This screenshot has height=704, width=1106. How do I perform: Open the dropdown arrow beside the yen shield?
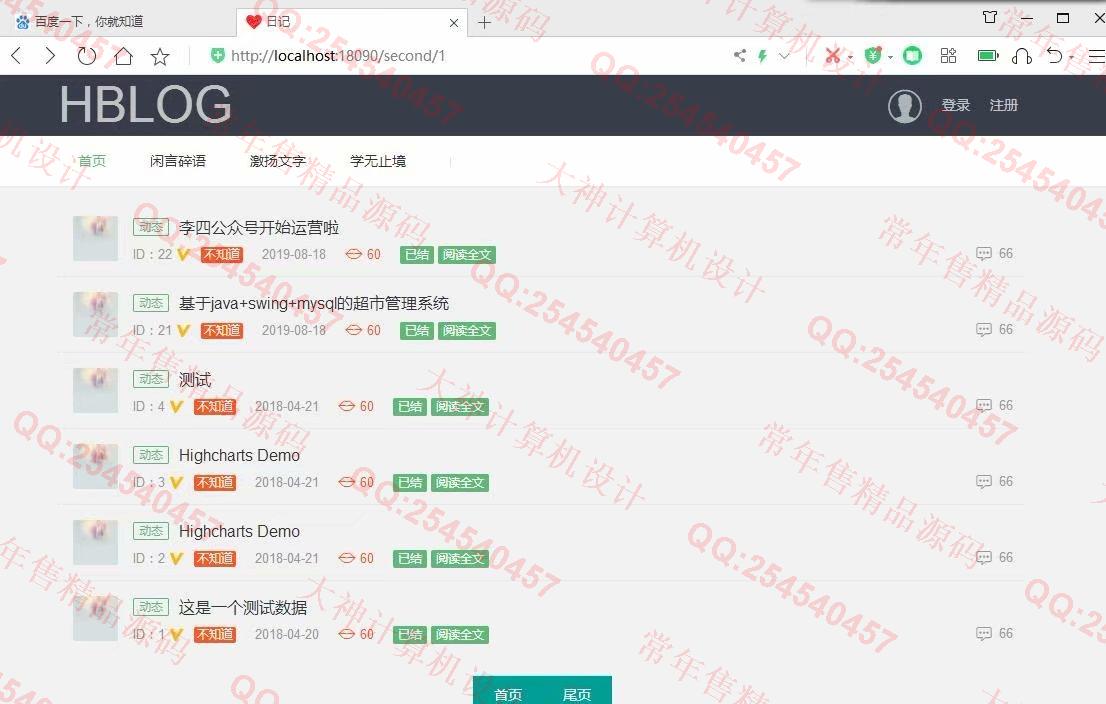click(890, 57)
